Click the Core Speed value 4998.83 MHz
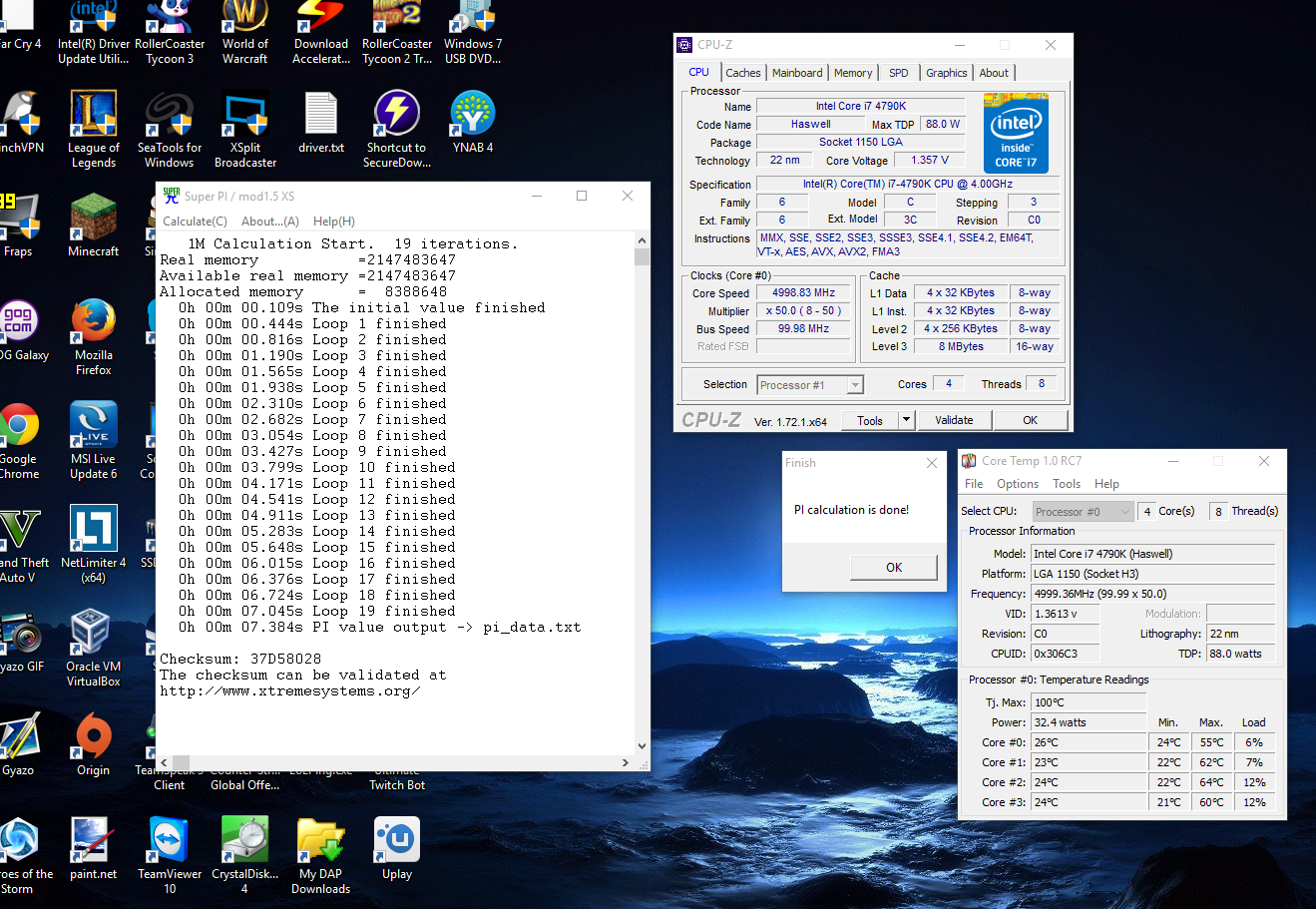 coord(804,293)
